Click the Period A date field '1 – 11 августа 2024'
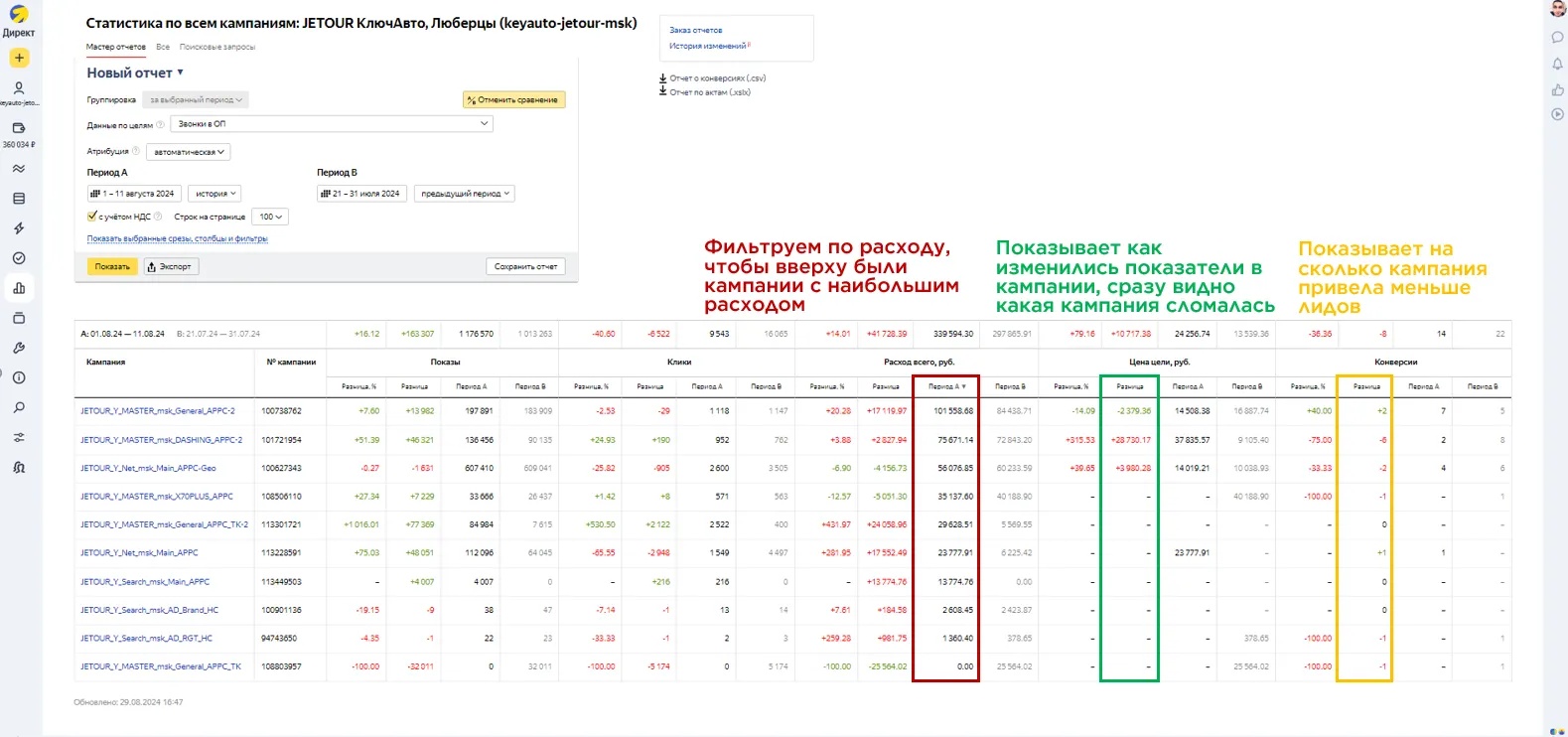Image resolution: width=1568 pixels, height=737 pixels. click(x=133, y=194)
